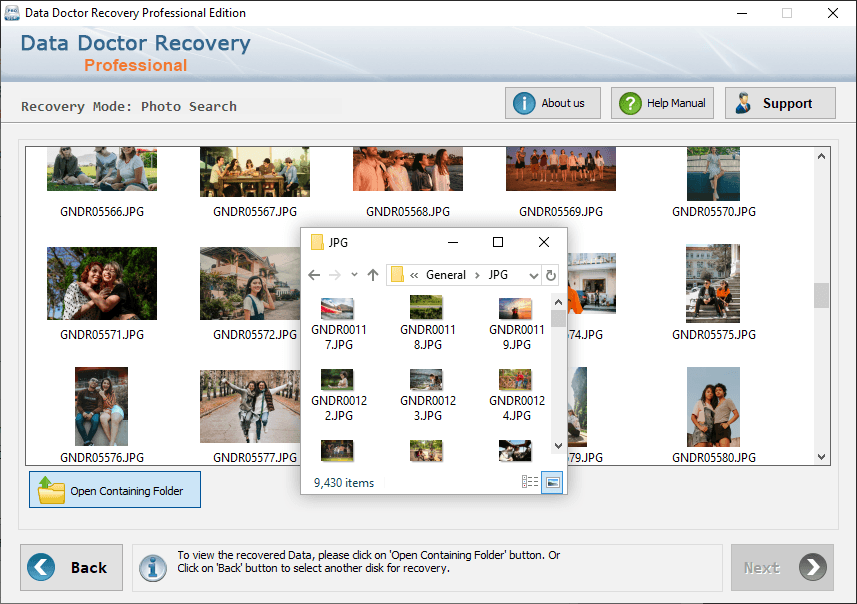The image size is (857, 604).
Task: Click scroll up arrow of main photo list
Action: (x=821, y=156)
